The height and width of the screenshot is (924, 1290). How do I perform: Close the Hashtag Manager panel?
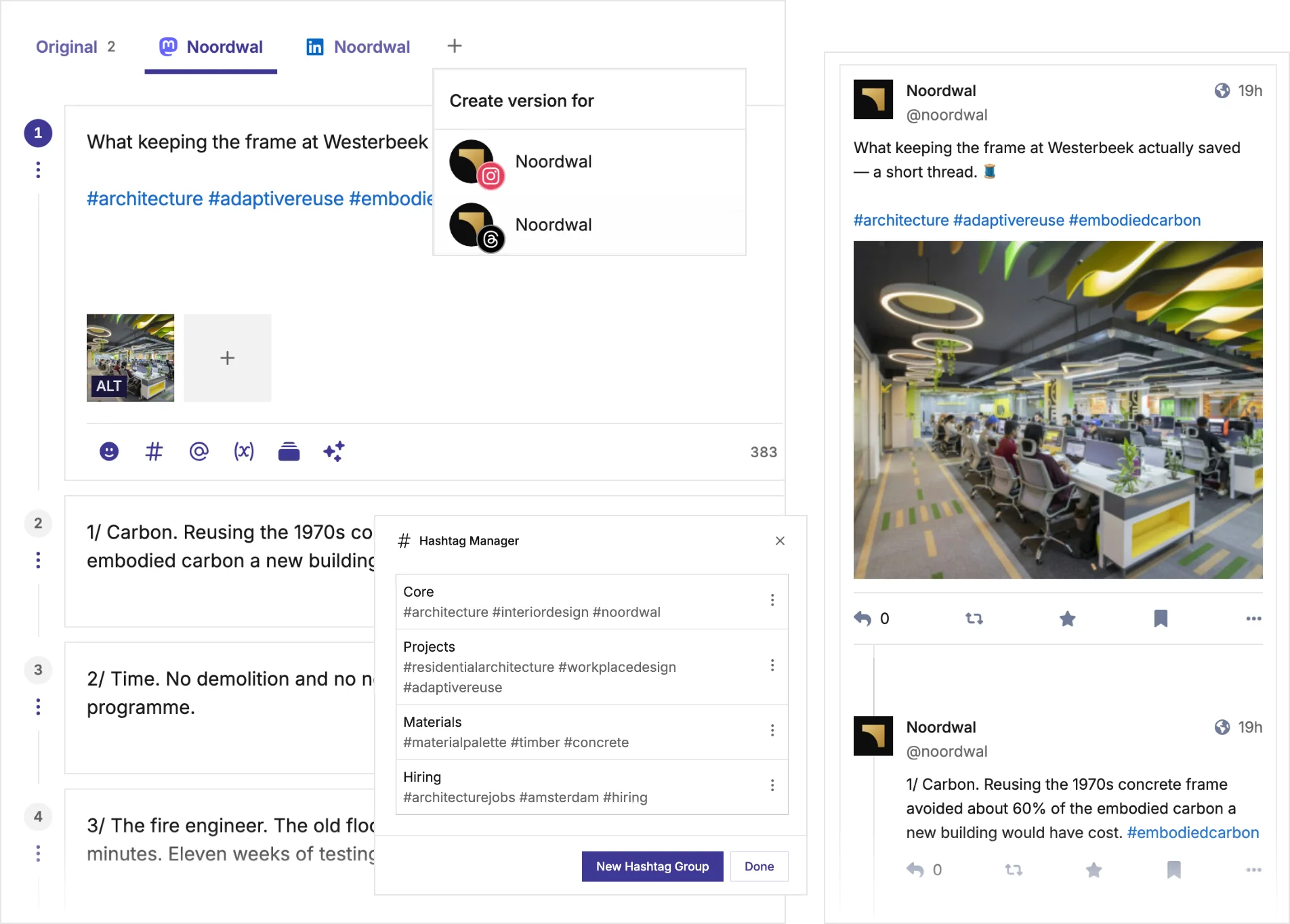[780, 541]
